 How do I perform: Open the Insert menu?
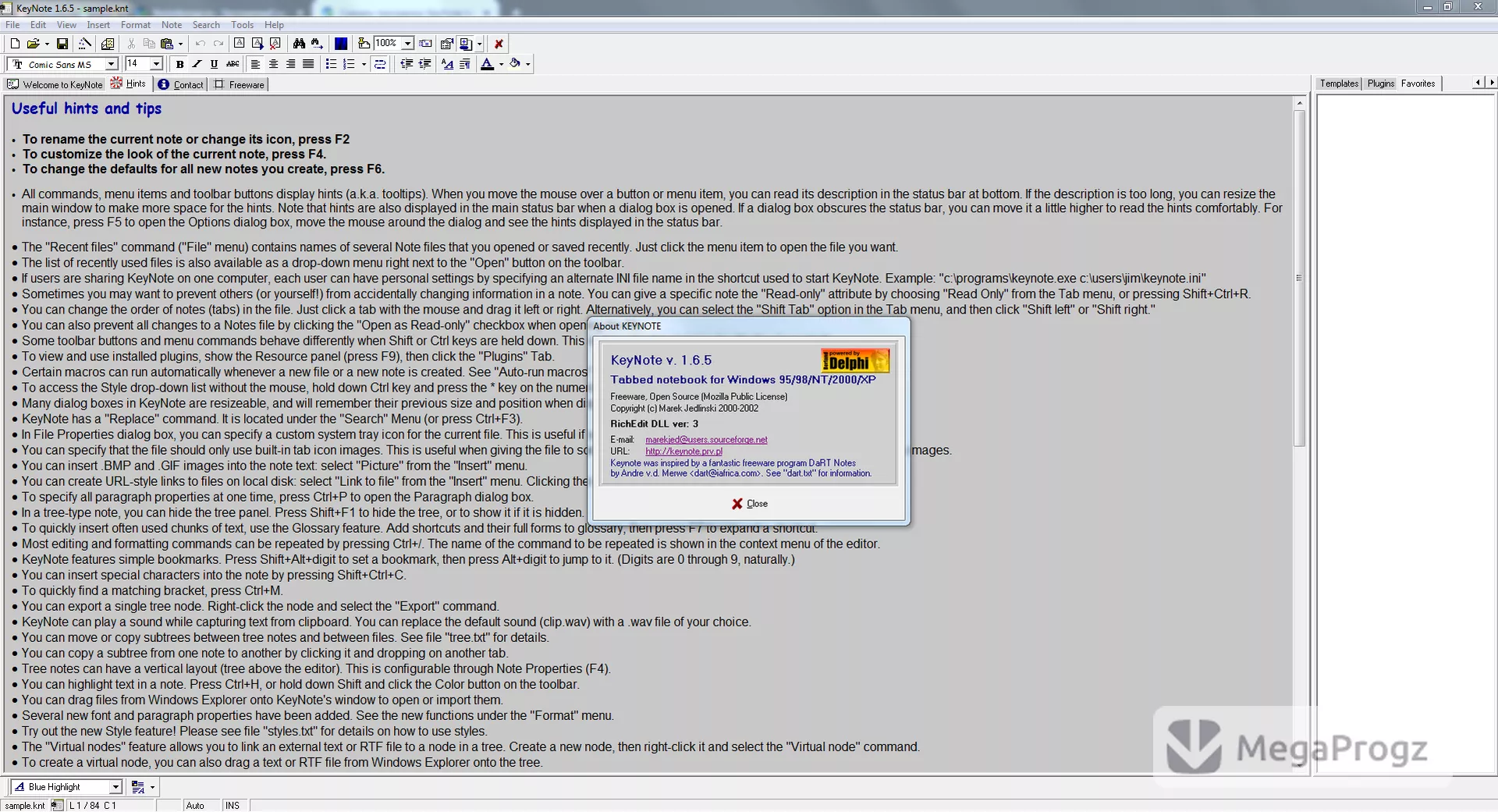click(98, 25)
